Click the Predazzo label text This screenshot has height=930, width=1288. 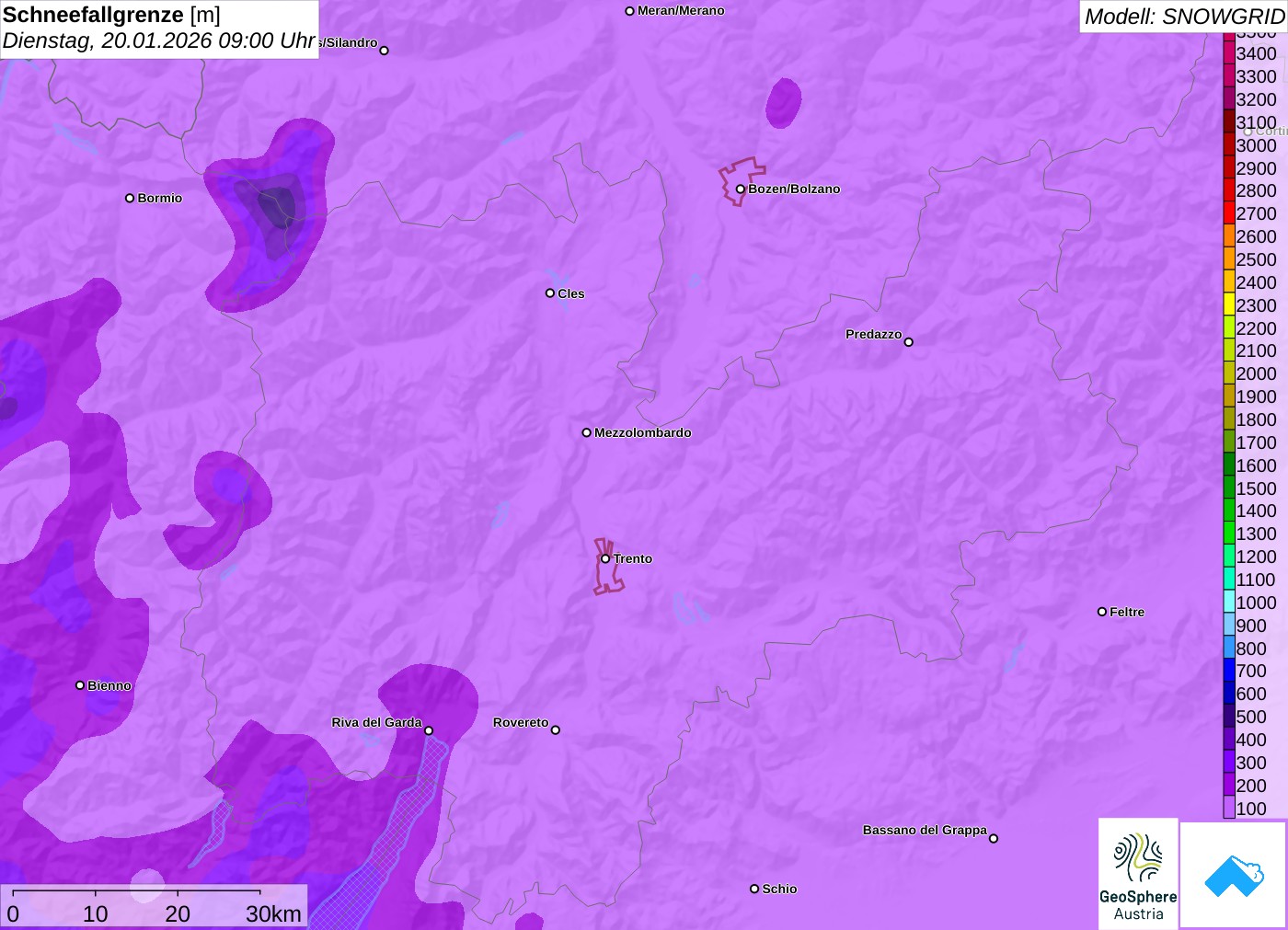[874, 334]
